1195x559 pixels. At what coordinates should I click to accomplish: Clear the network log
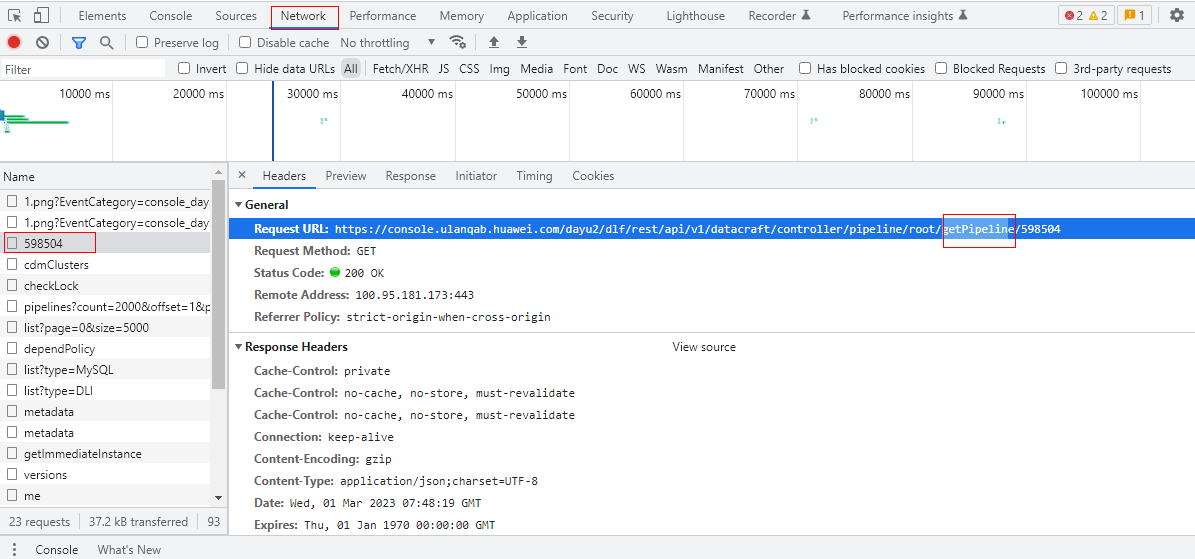(x=42, y=43)
